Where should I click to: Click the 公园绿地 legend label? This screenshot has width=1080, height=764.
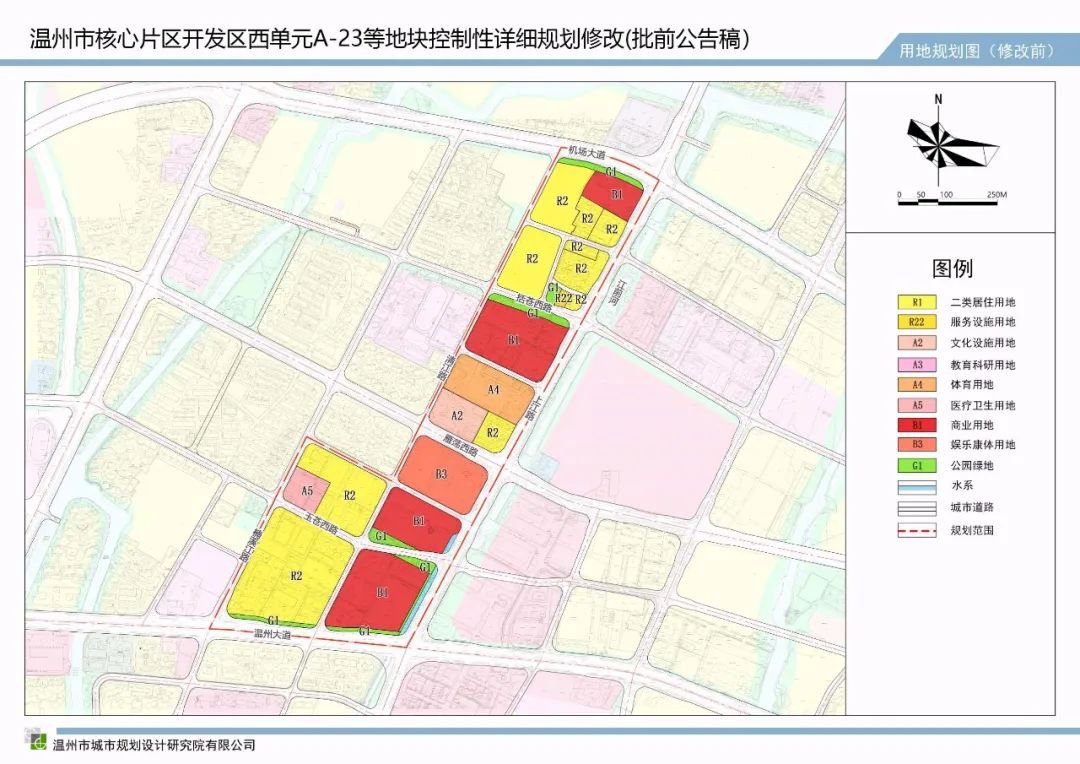972,466
